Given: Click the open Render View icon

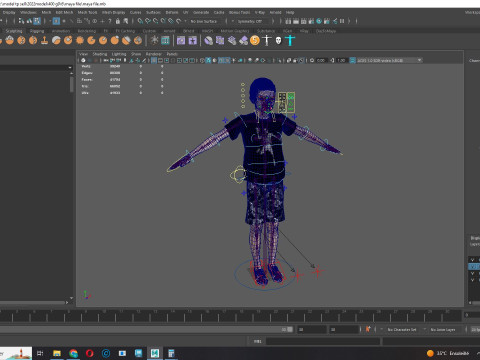Looking at the screenshot, I should pyautogui.click(x=288, y=21).
